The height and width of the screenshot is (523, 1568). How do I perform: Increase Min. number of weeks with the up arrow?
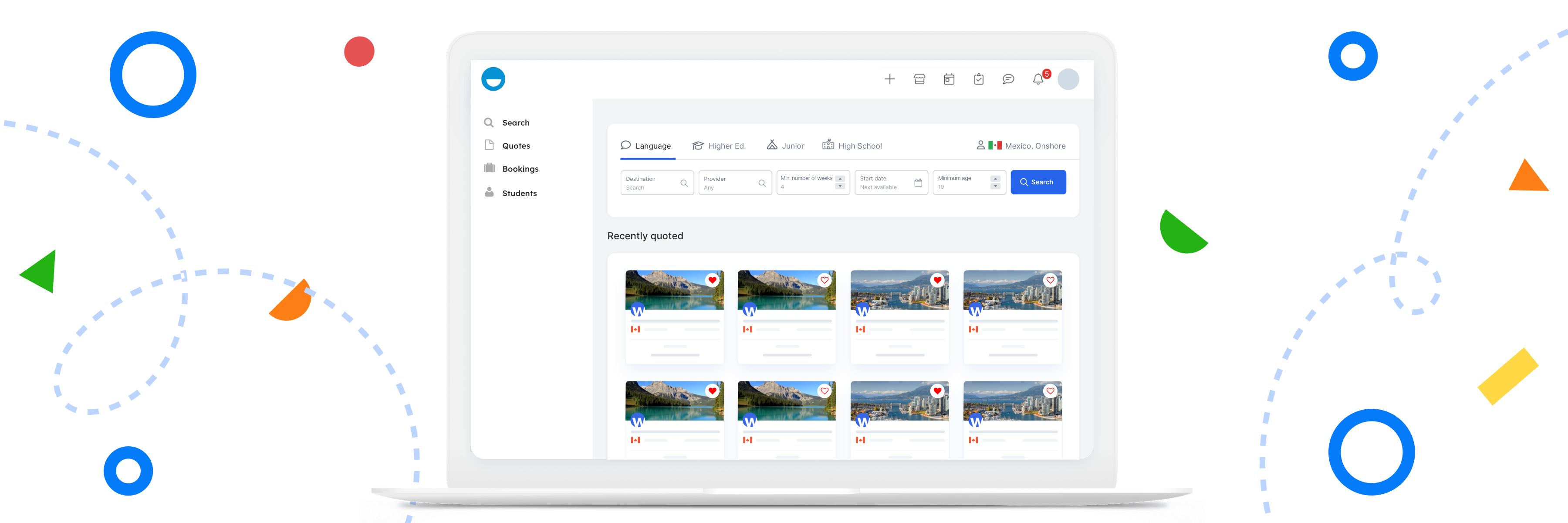840,178
